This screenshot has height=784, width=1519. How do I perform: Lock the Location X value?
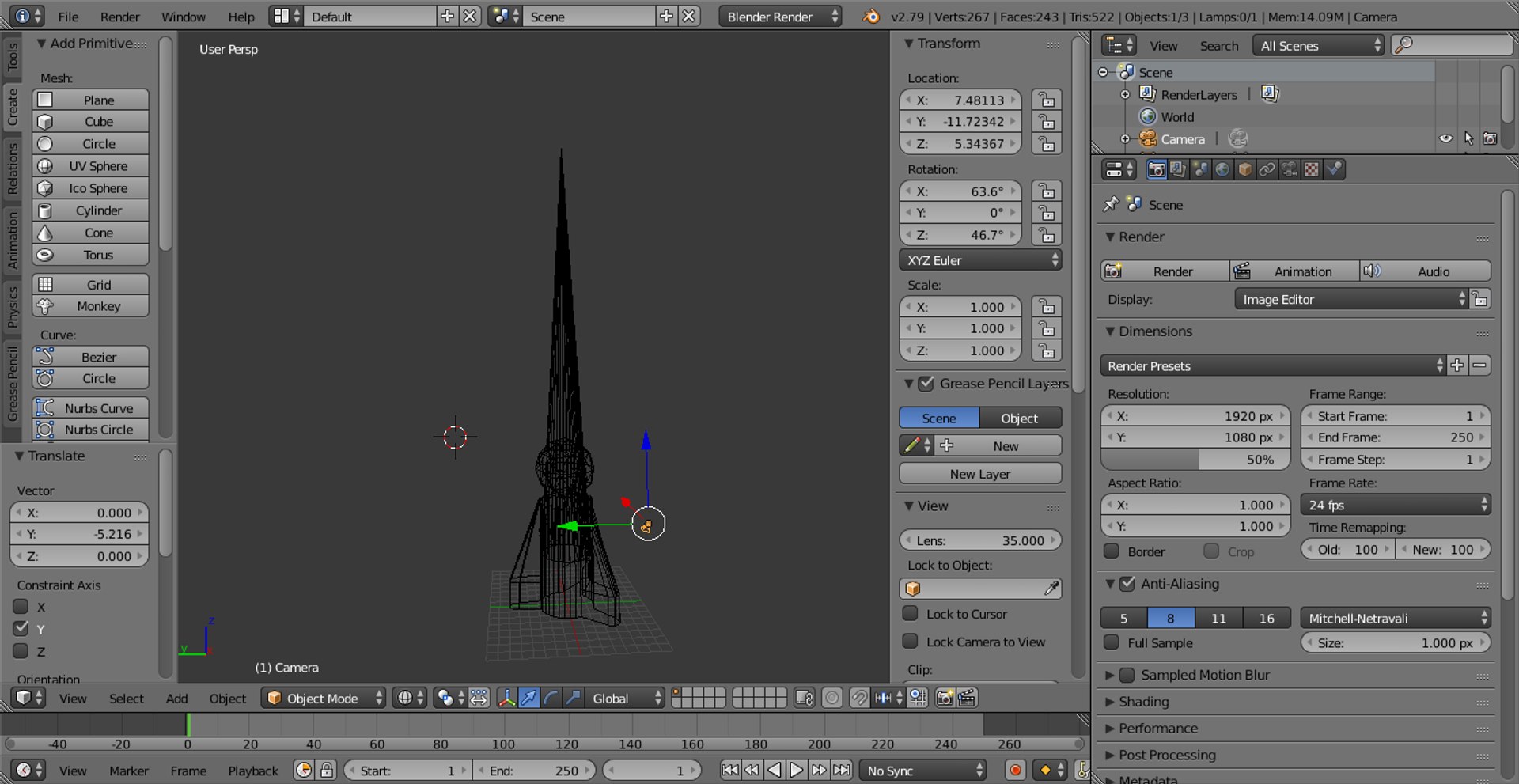[x=1047, y=100]
